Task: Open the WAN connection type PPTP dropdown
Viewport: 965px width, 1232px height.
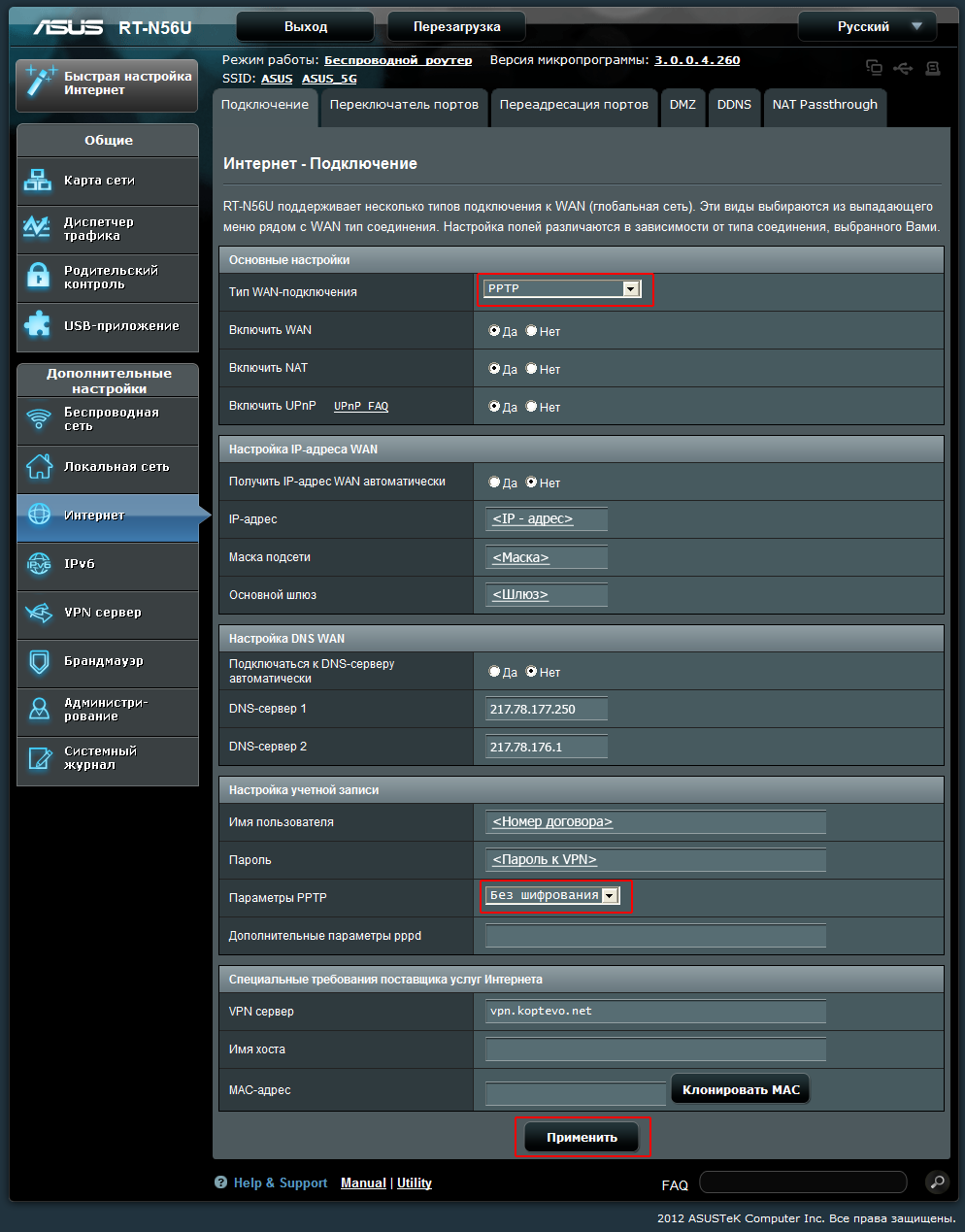Action: (x=562, y=288)
